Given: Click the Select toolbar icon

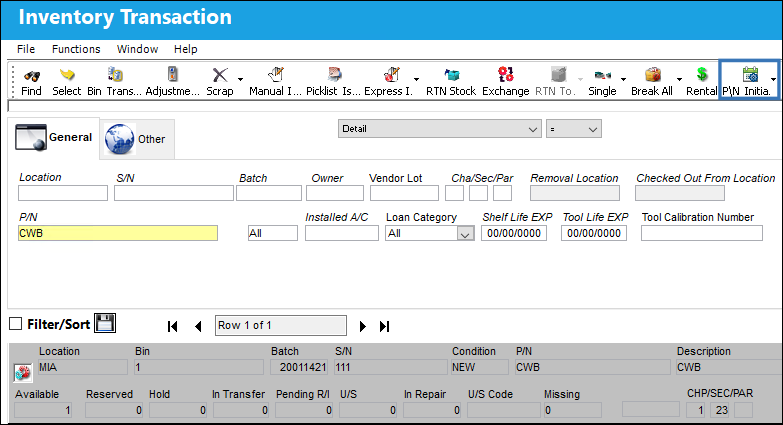Looking at the screenshot, I should point(67,75).
